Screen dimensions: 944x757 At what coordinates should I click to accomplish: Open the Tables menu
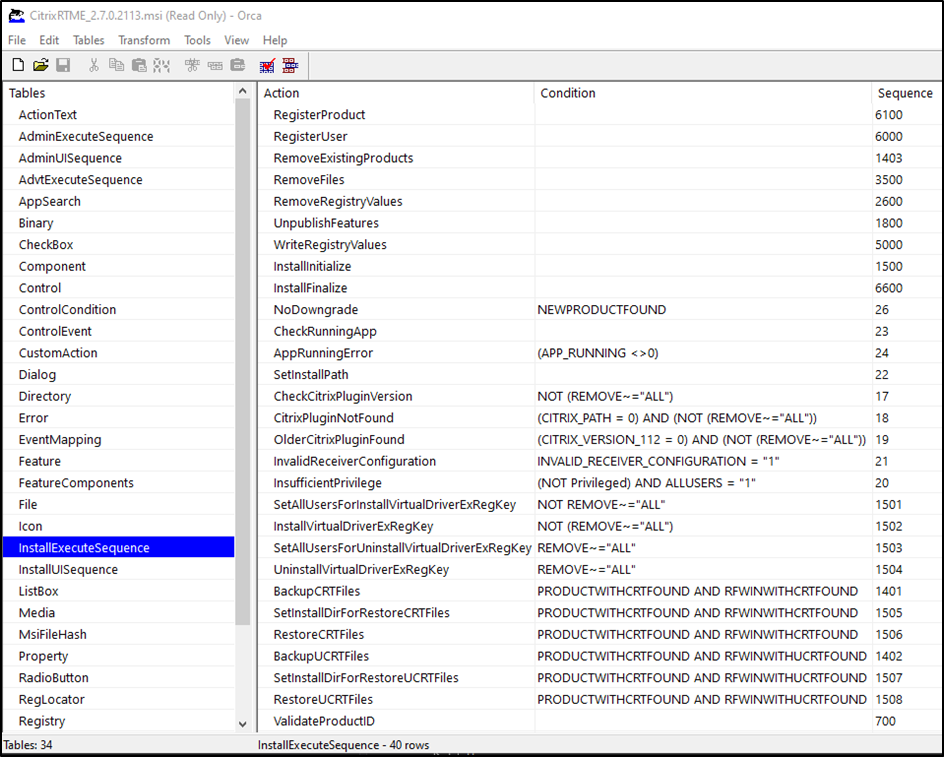point(88,40)
